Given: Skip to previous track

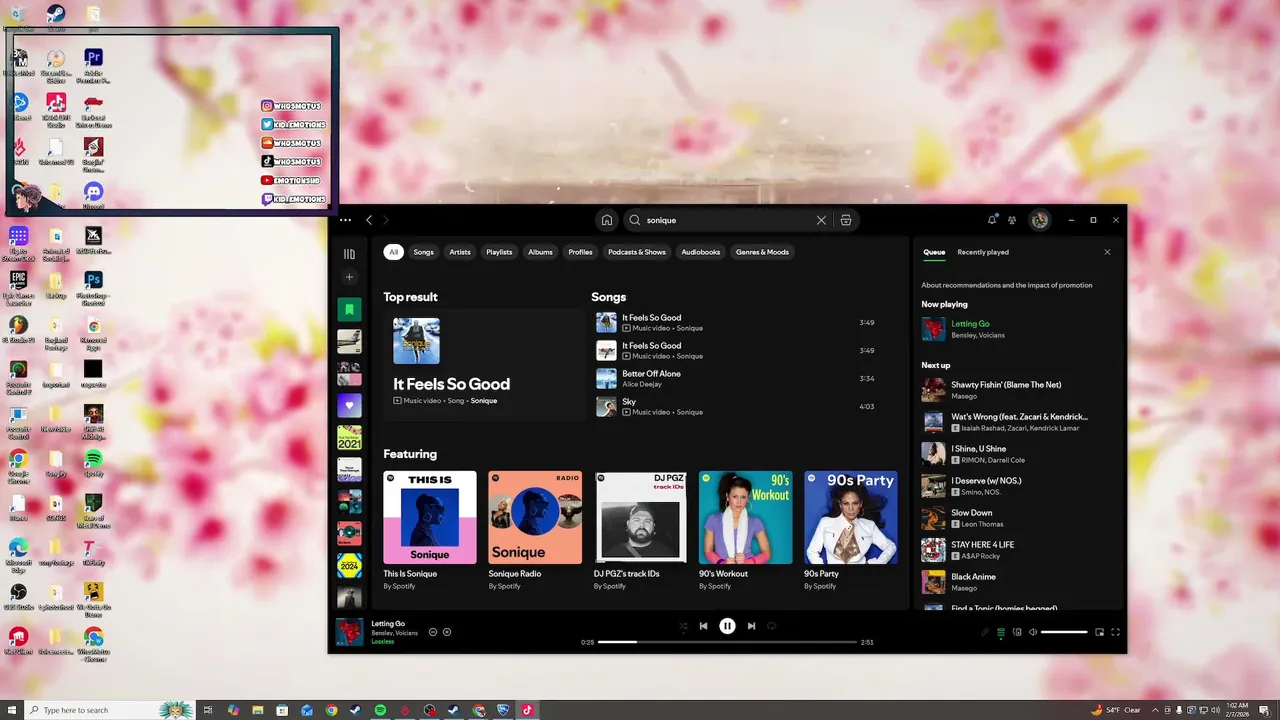Looking at the screenshot, I should point(703,626).
